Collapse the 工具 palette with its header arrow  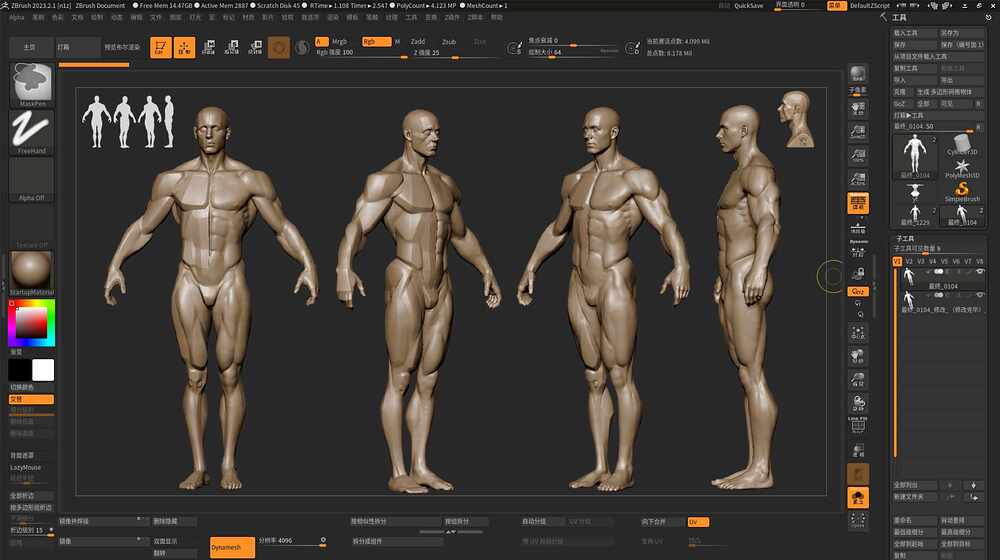[x=883, y=17]
